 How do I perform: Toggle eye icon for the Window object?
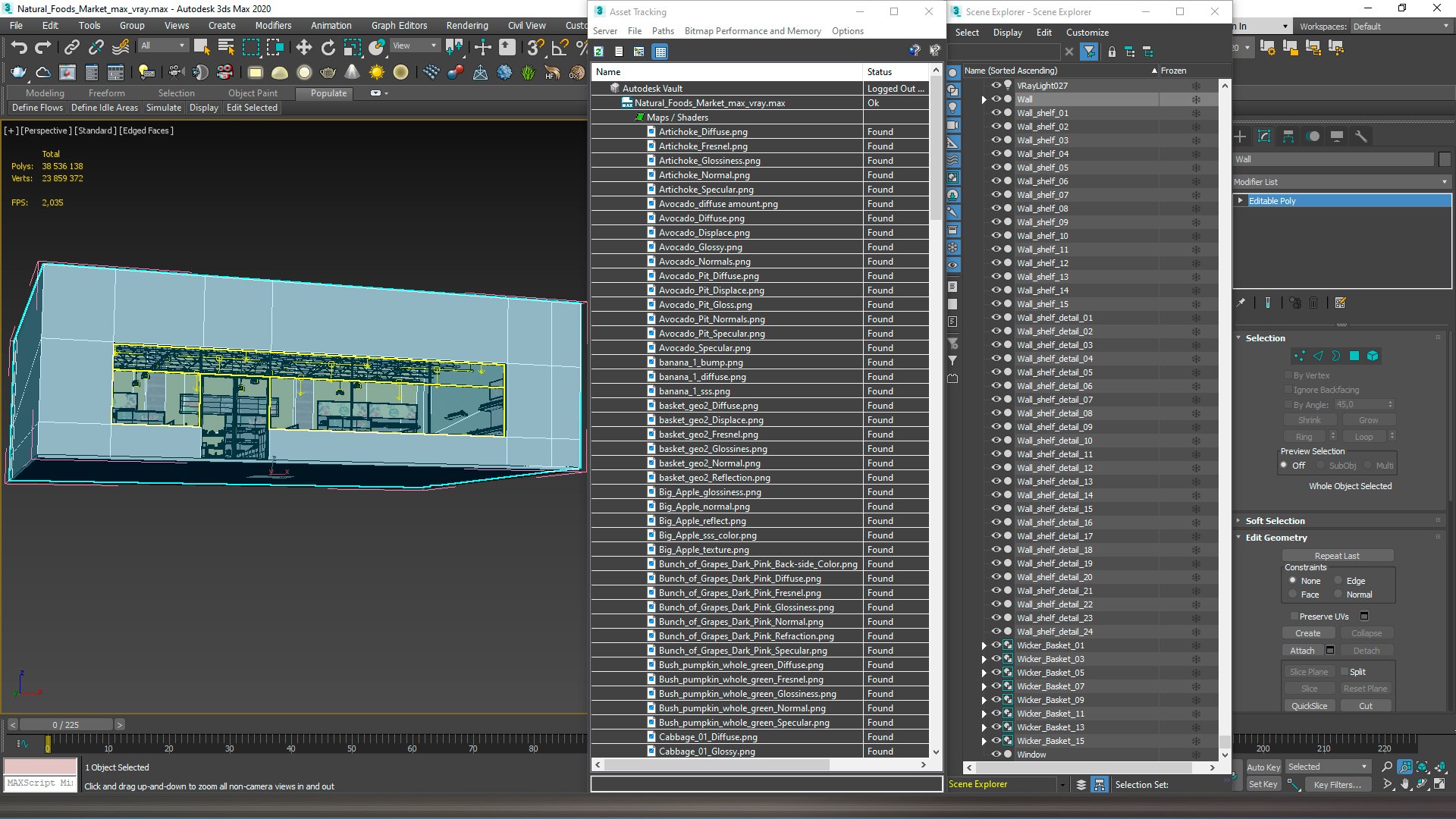pos(996,755)
